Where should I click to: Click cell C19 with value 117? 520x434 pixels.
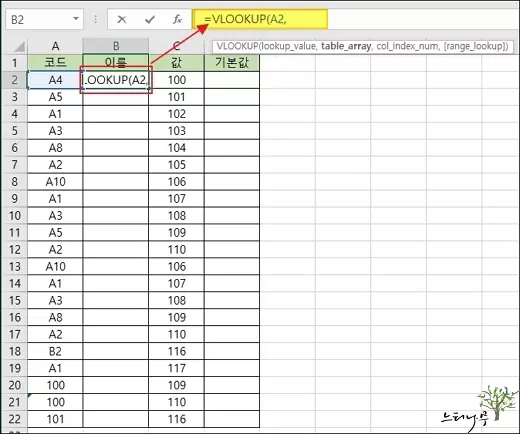tap(177, 368)
